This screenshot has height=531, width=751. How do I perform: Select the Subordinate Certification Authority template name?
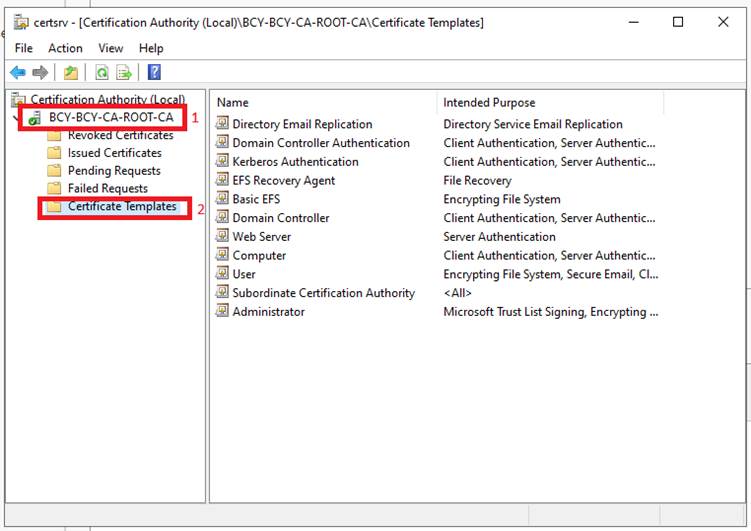(324, 293)
